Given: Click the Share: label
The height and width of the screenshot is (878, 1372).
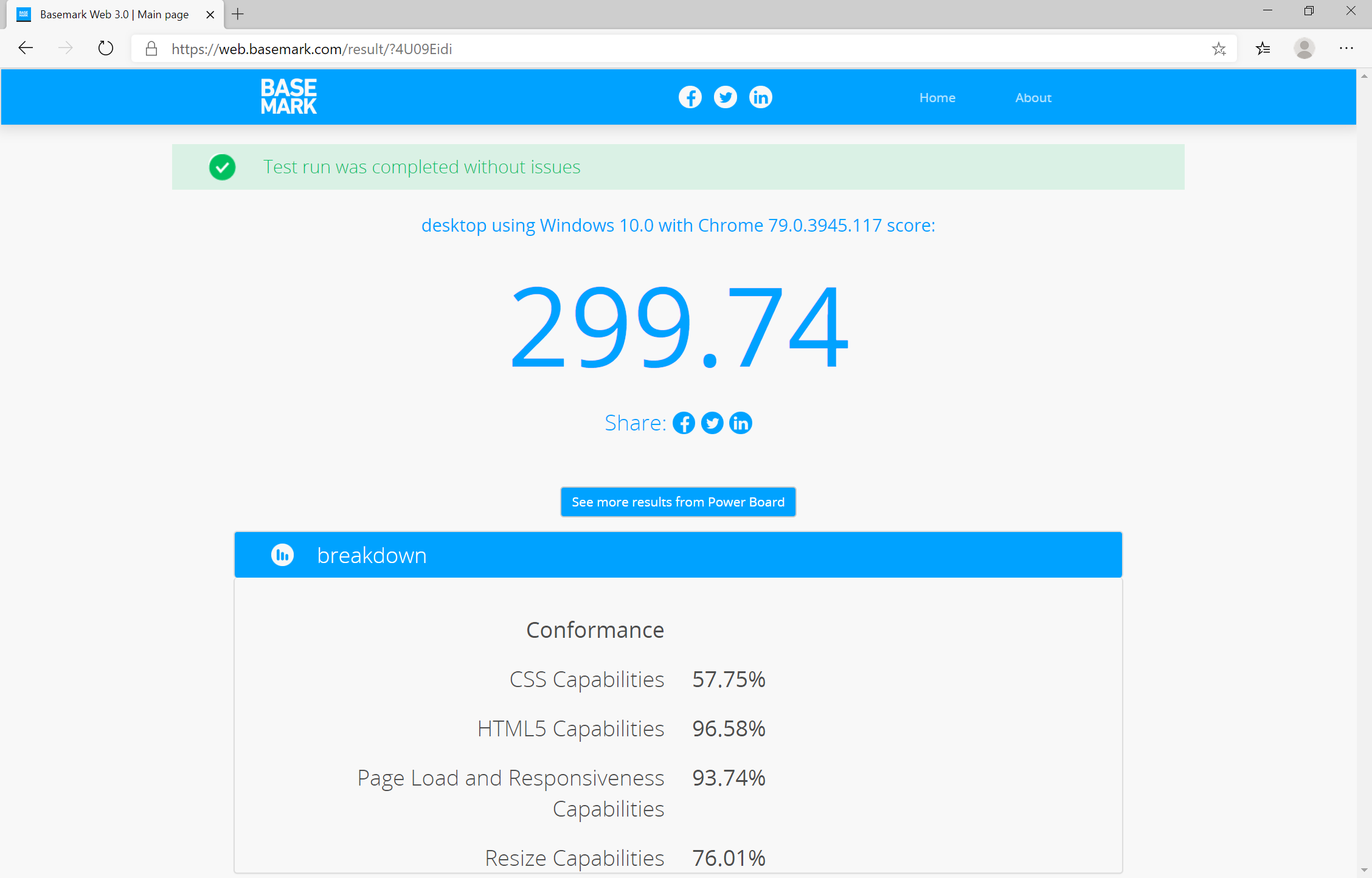Looking at the screenshot, I should pyautogui.click(x=636, y=423).
